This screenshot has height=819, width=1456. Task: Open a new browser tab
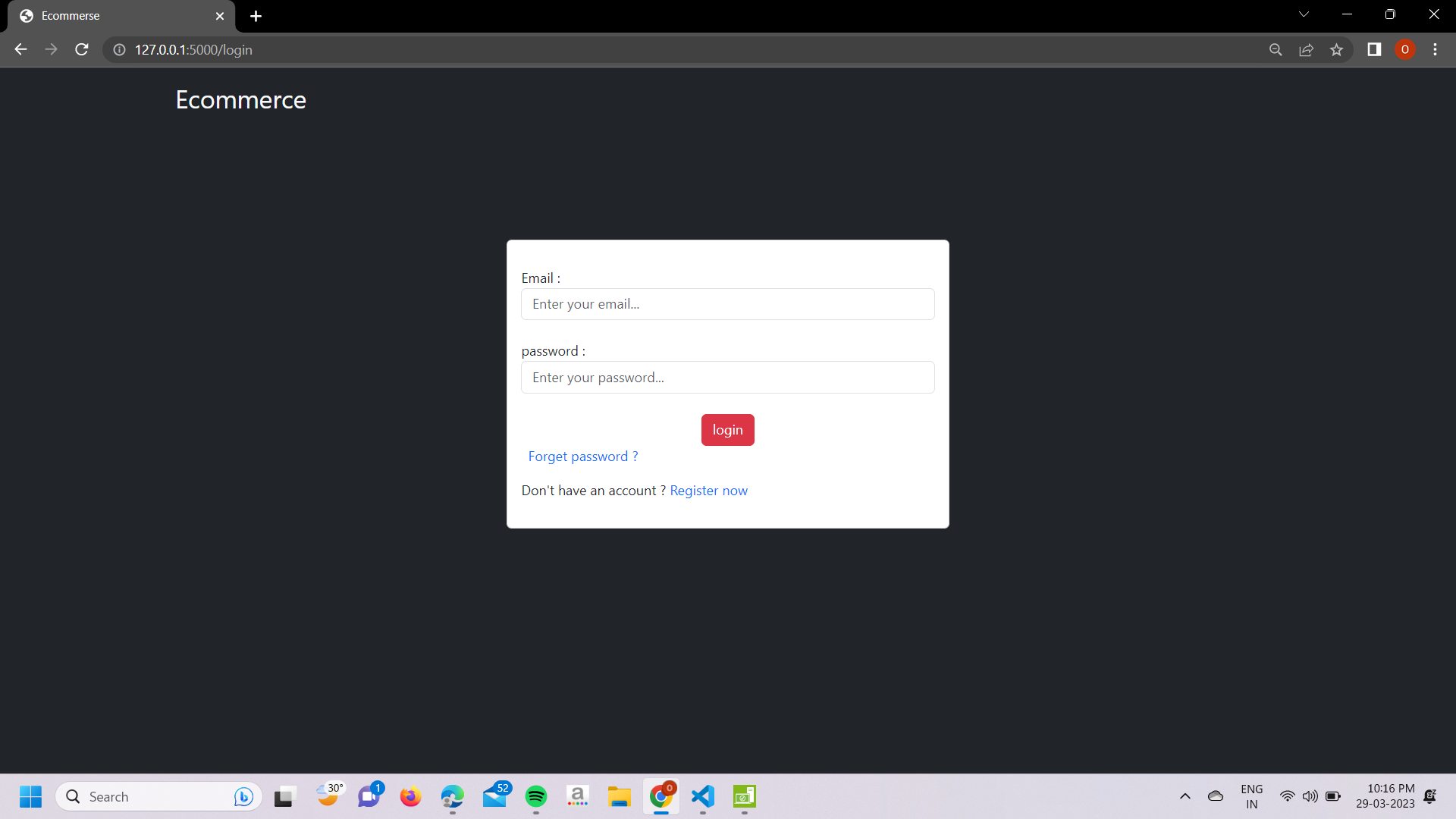click(256, 15)
